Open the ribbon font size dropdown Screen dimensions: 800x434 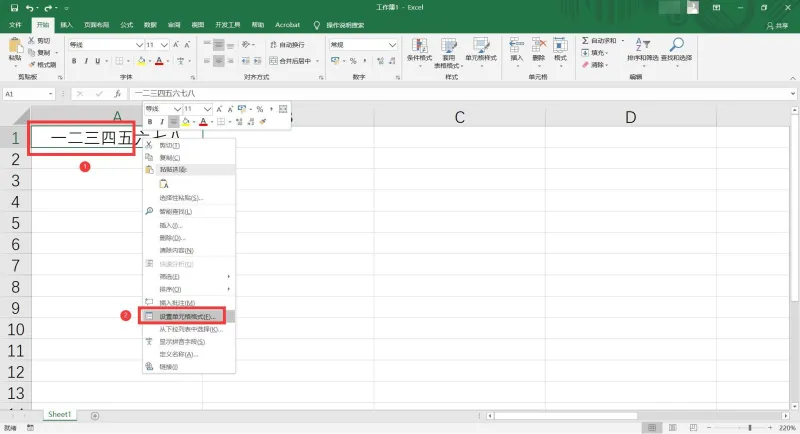[x=164, y=45]
